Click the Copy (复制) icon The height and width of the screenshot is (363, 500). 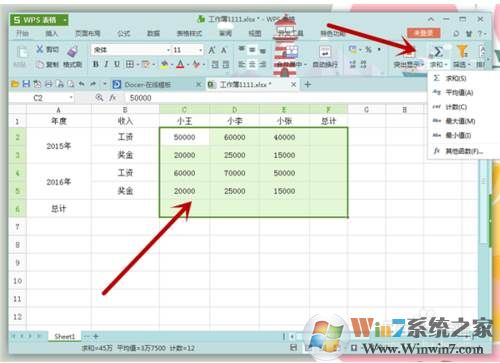(40, 65)
